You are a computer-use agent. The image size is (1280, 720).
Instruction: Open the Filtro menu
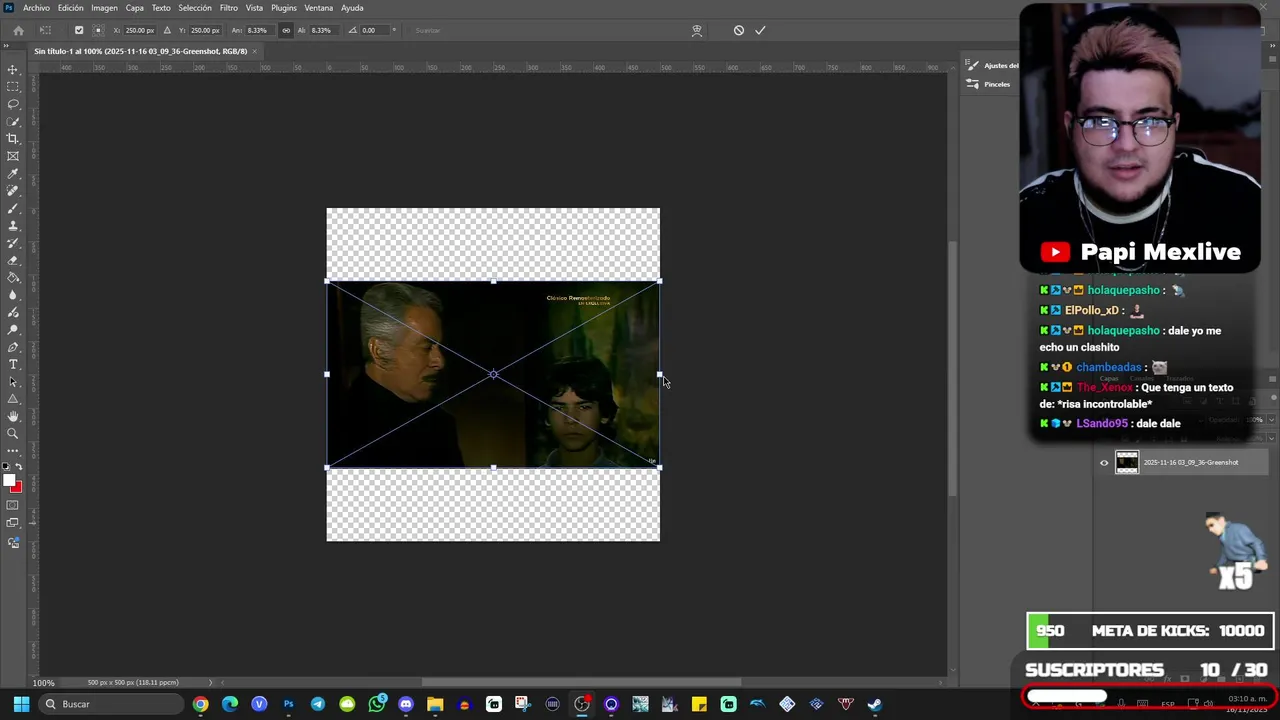[x=228, y=8]
